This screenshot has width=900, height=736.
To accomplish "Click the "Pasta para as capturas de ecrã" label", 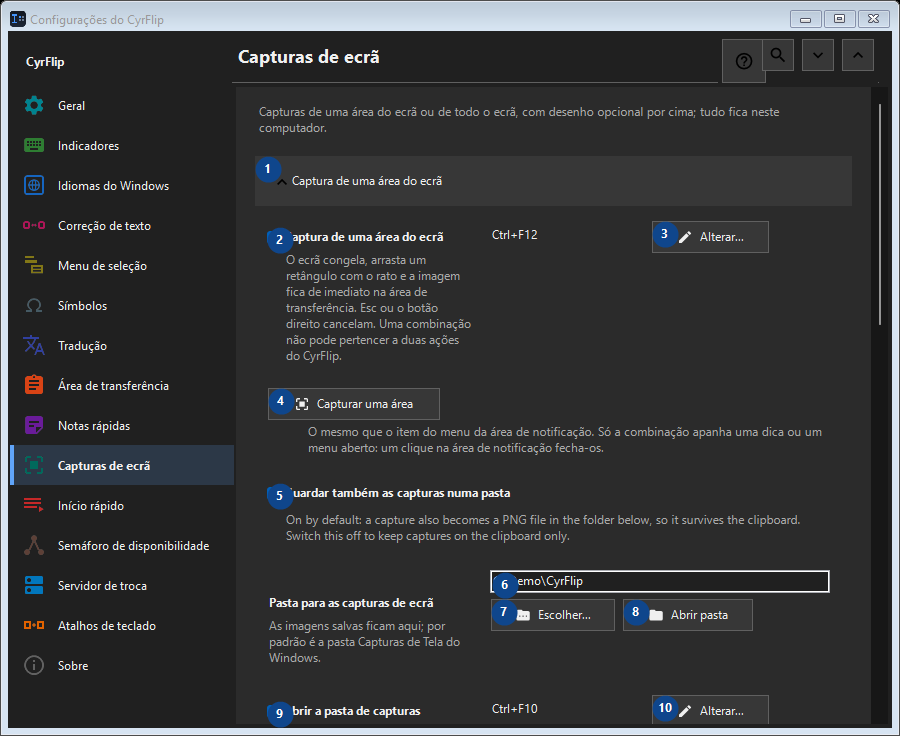I will point(351,603).
